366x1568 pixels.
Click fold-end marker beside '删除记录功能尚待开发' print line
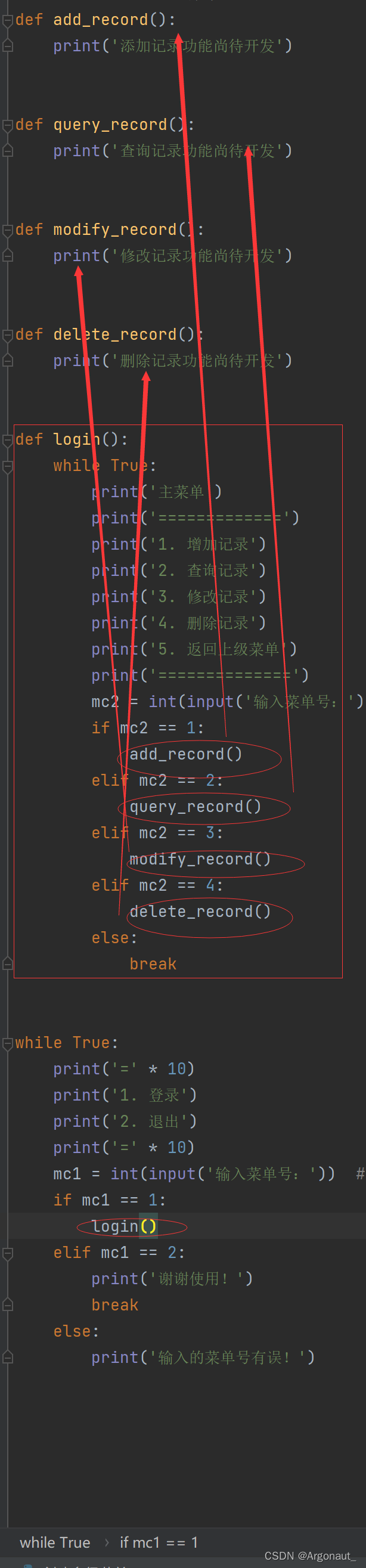(8, 360)
